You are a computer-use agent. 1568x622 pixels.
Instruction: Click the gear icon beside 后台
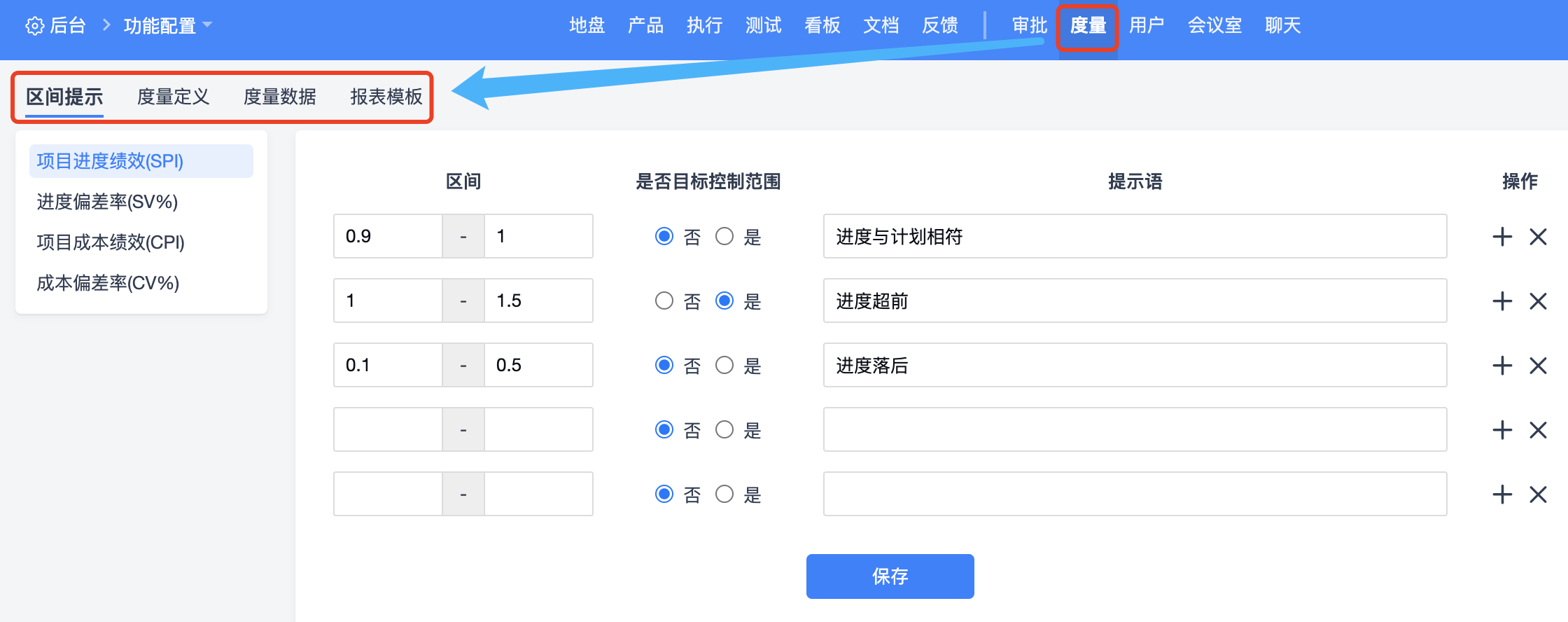point(34,27)
